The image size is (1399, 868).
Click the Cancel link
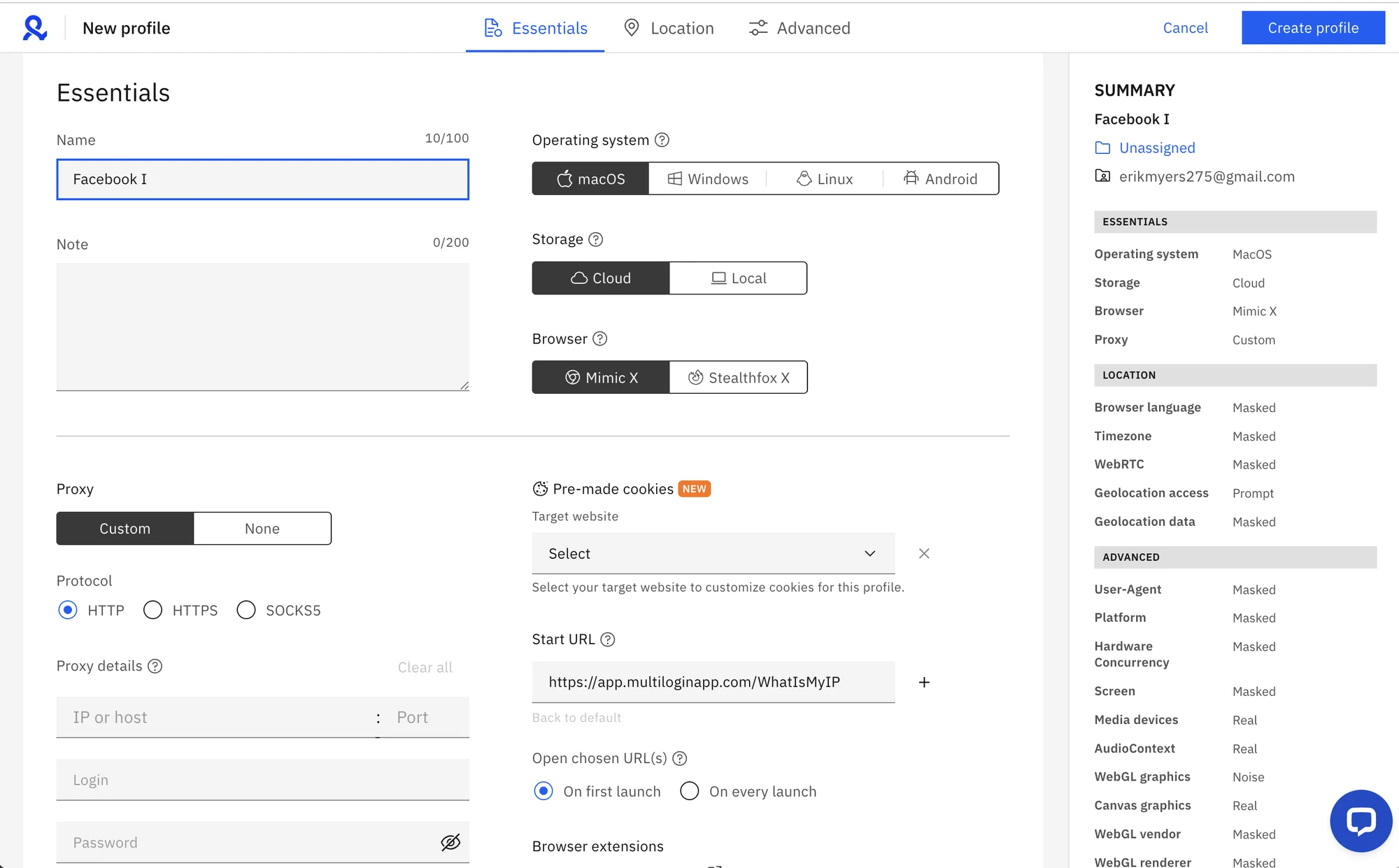click(1185, 28)
